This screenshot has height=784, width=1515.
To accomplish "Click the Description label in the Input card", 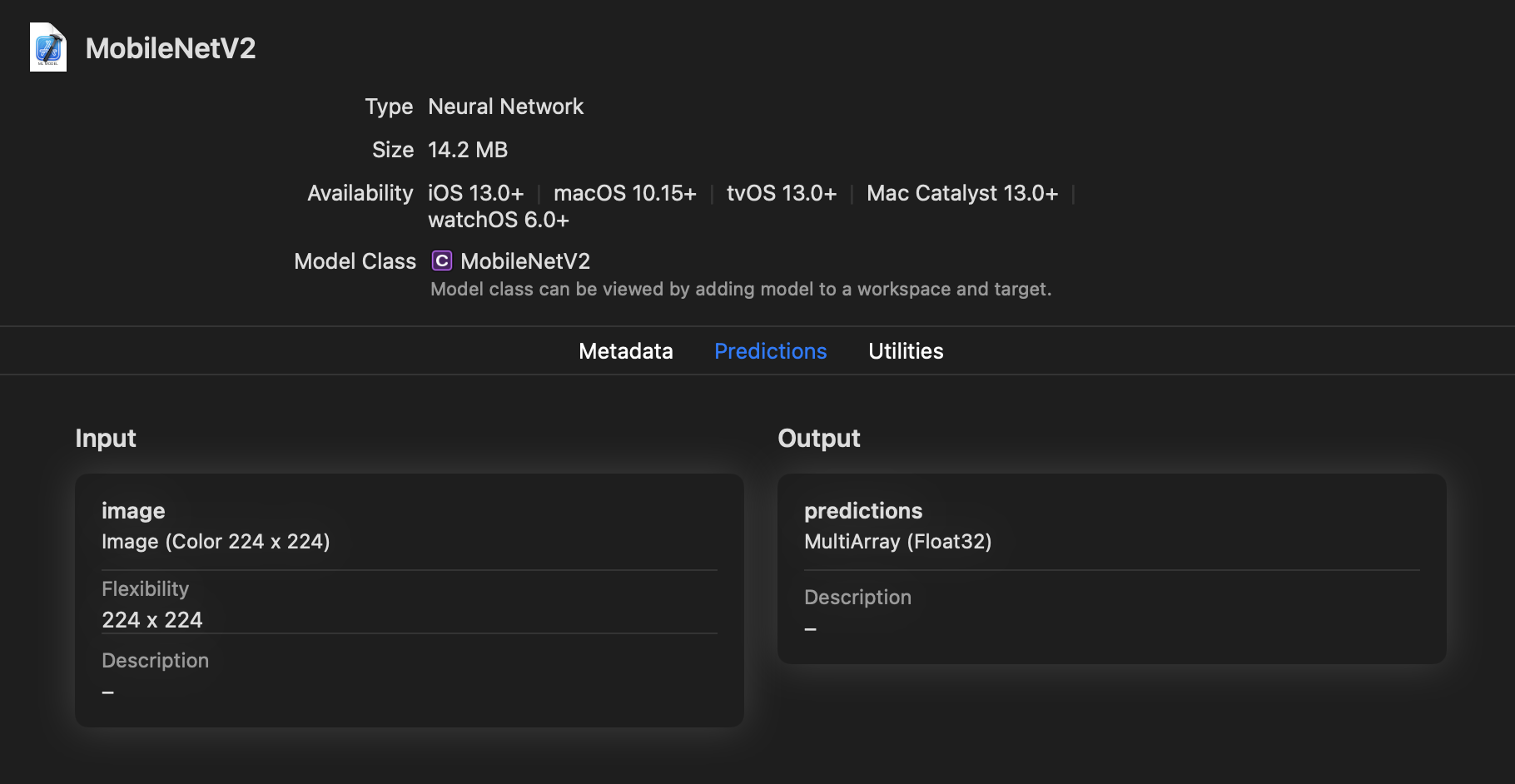I will tap(156, 661).
